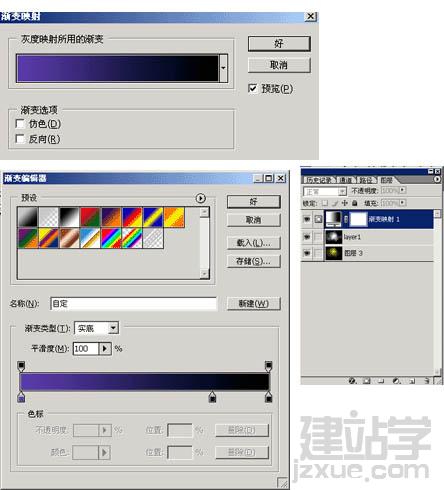The image size is (444, 490).
Task: Click the lock all icon in layers panel
Action: tap(355, 203)
